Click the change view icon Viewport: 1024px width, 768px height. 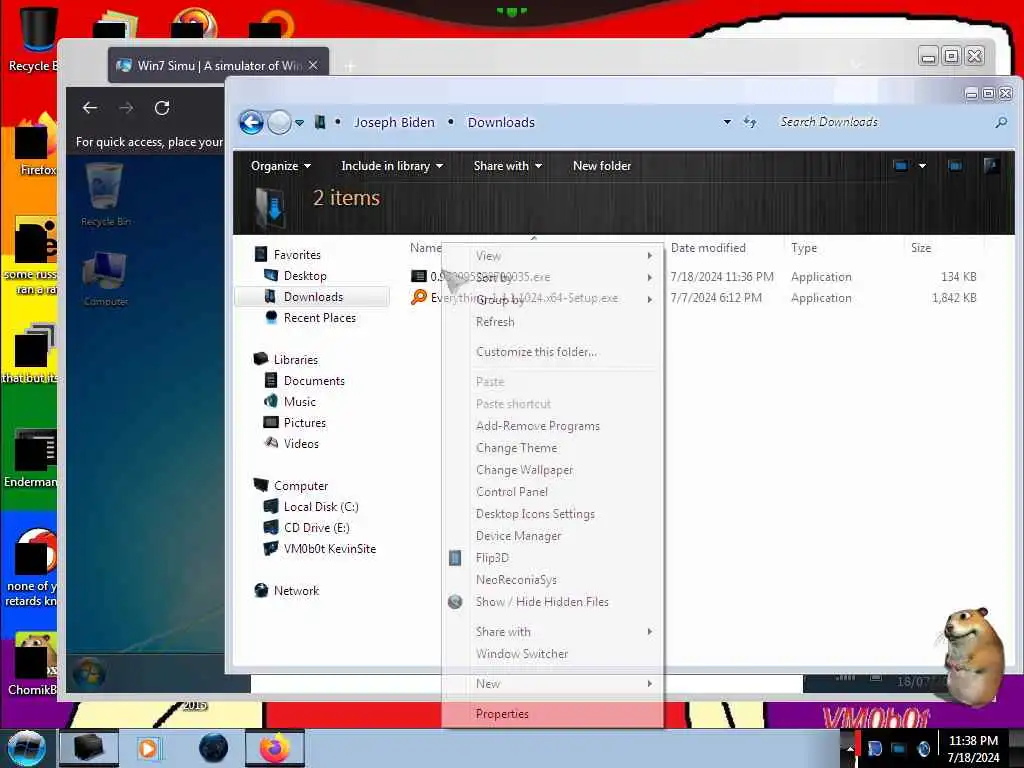tap(901, 166)
